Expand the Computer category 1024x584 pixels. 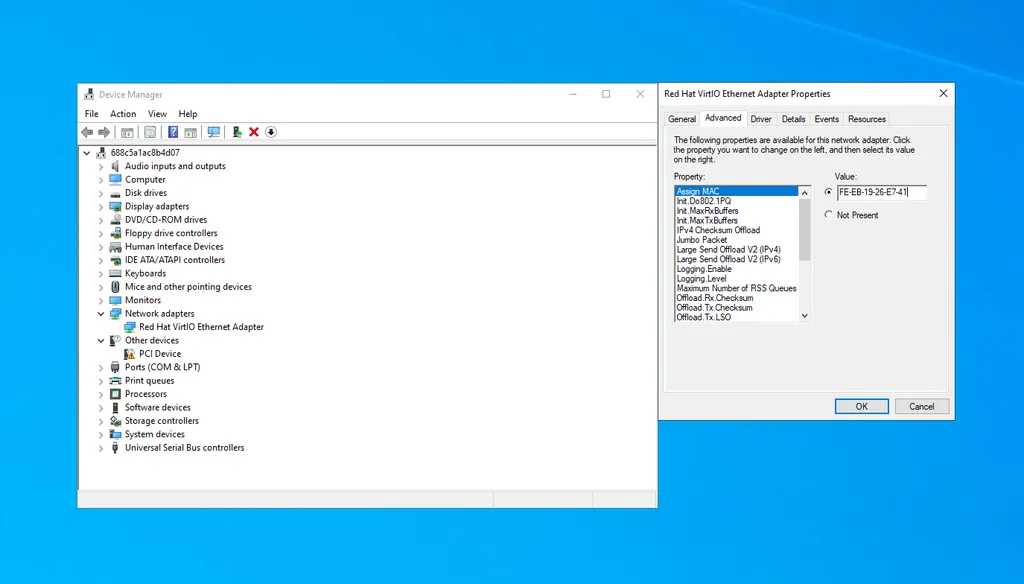tap(101, 180)
